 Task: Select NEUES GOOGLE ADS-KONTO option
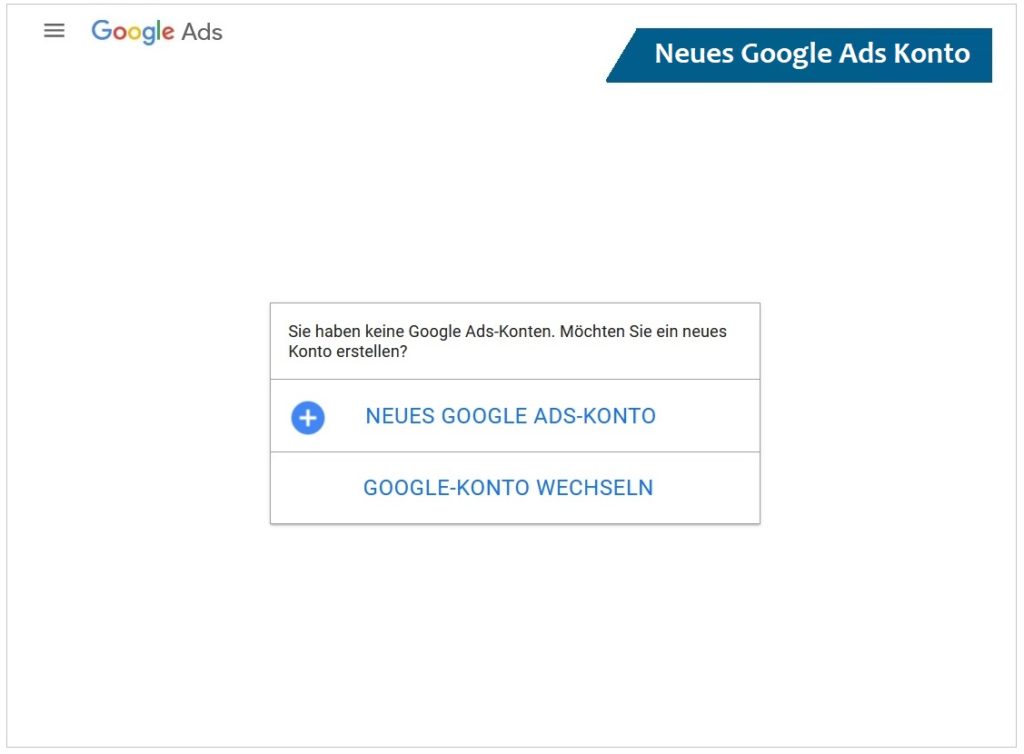[515, 416]
